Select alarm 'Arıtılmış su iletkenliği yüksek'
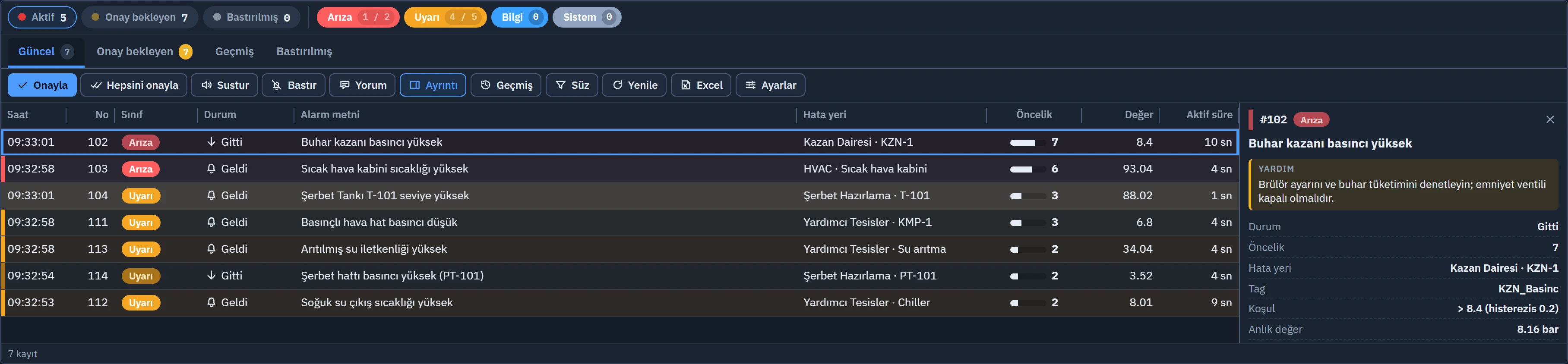This screenshot has width=1568, height=364. coord(620,249)
